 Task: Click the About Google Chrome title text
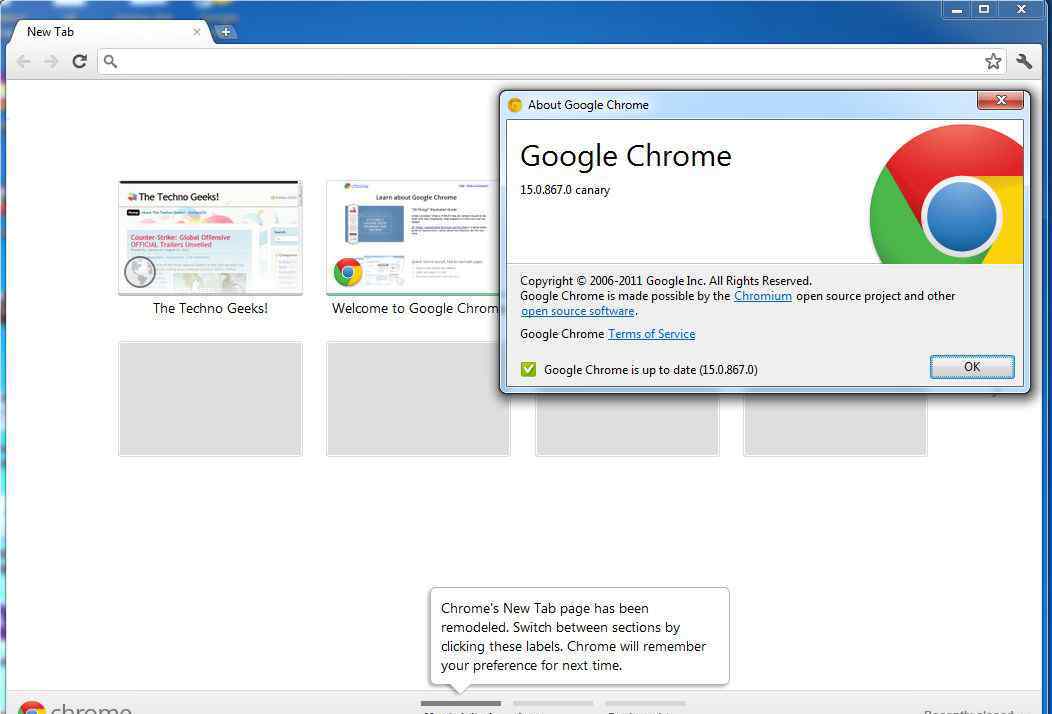(x=588, y=105)
